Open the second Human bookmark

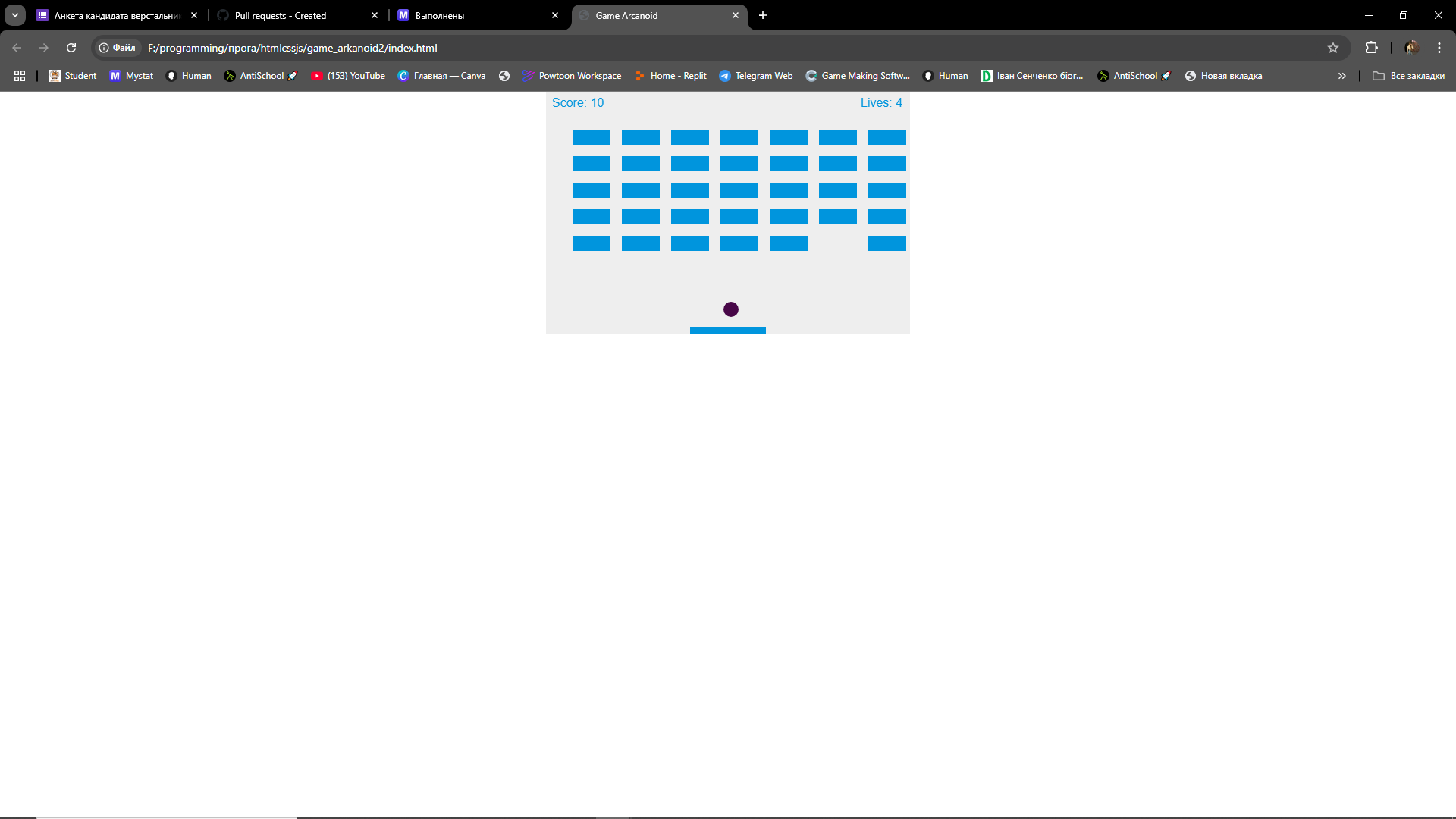point(946,76)
